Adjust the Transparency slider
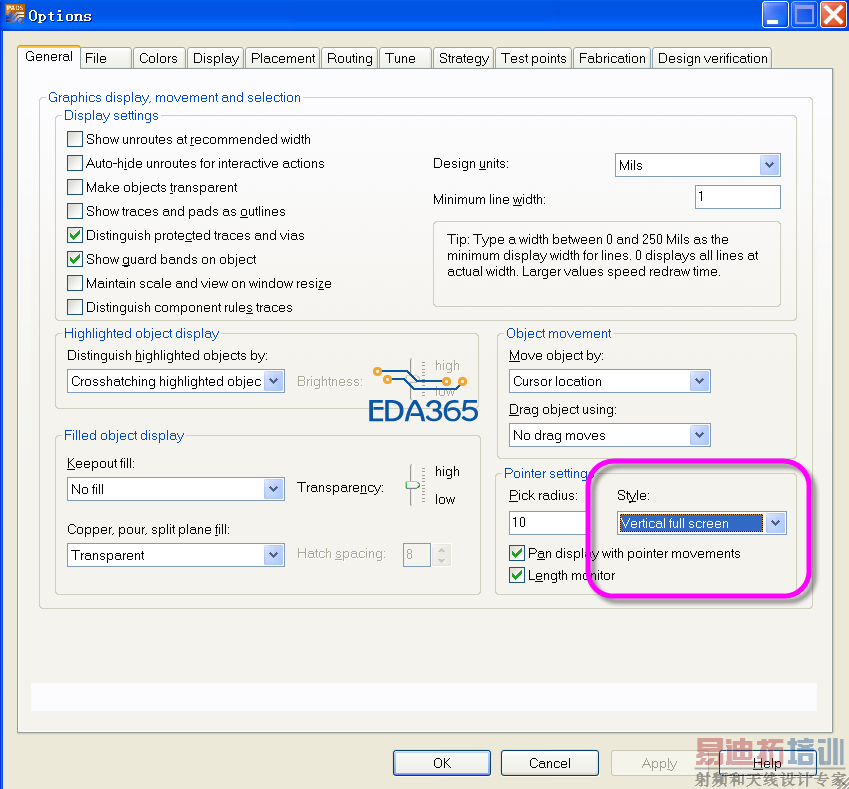The height and width of the screenshot is (789, 849). point(413,485)
